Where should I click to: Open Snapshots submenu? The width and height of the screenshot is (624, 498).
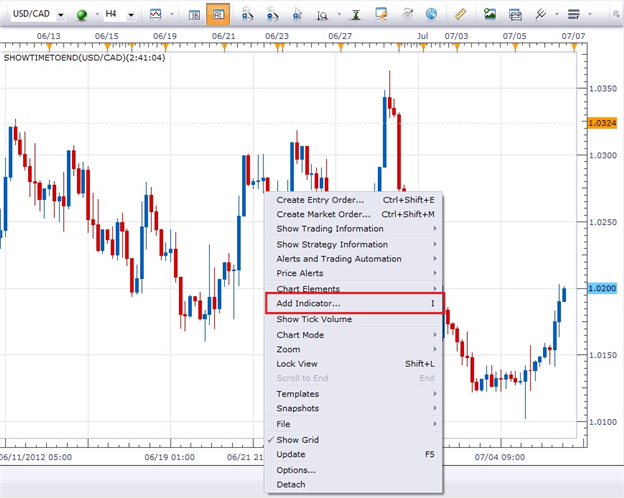(354, 408)
